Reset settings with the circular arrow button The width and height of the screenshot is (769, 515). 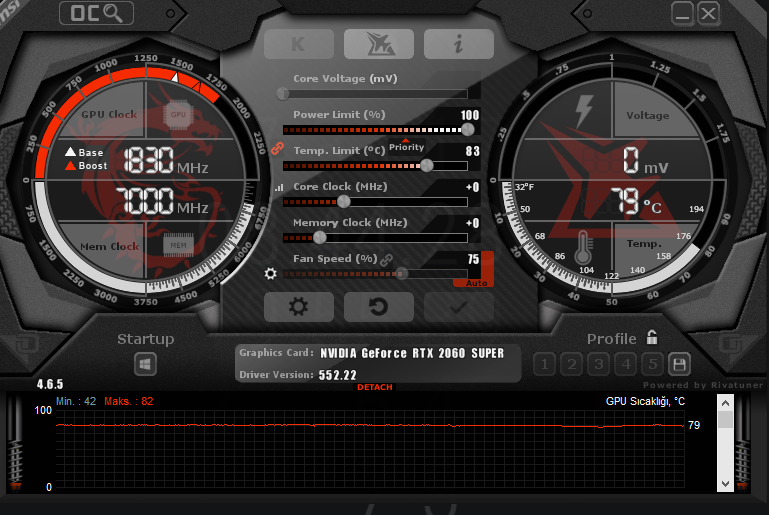point(379,307)
